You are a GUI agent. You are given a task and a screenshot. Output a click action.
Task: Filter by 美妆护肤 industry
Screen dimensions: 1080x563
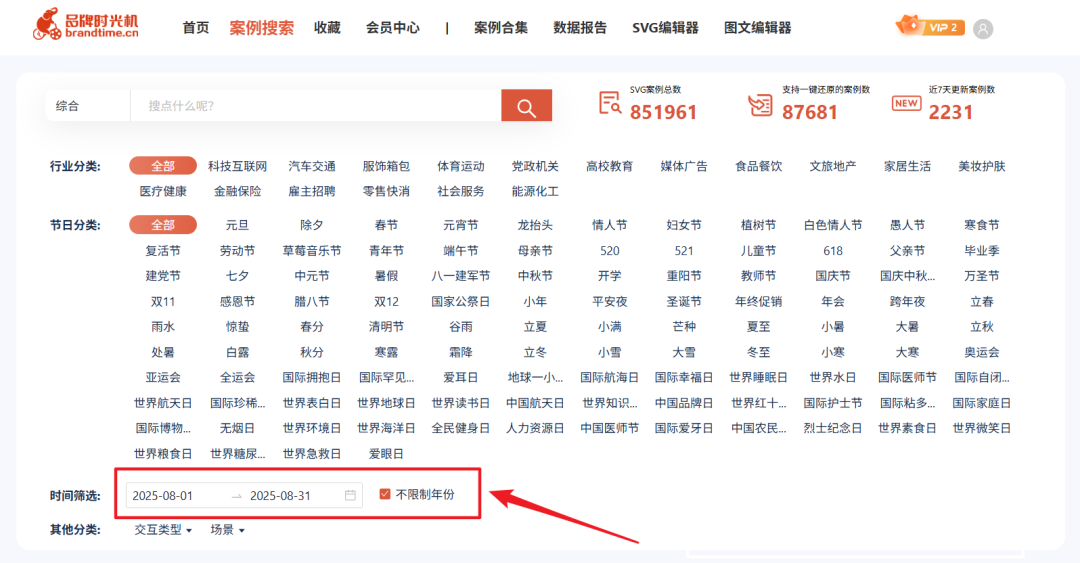[982, 166]
